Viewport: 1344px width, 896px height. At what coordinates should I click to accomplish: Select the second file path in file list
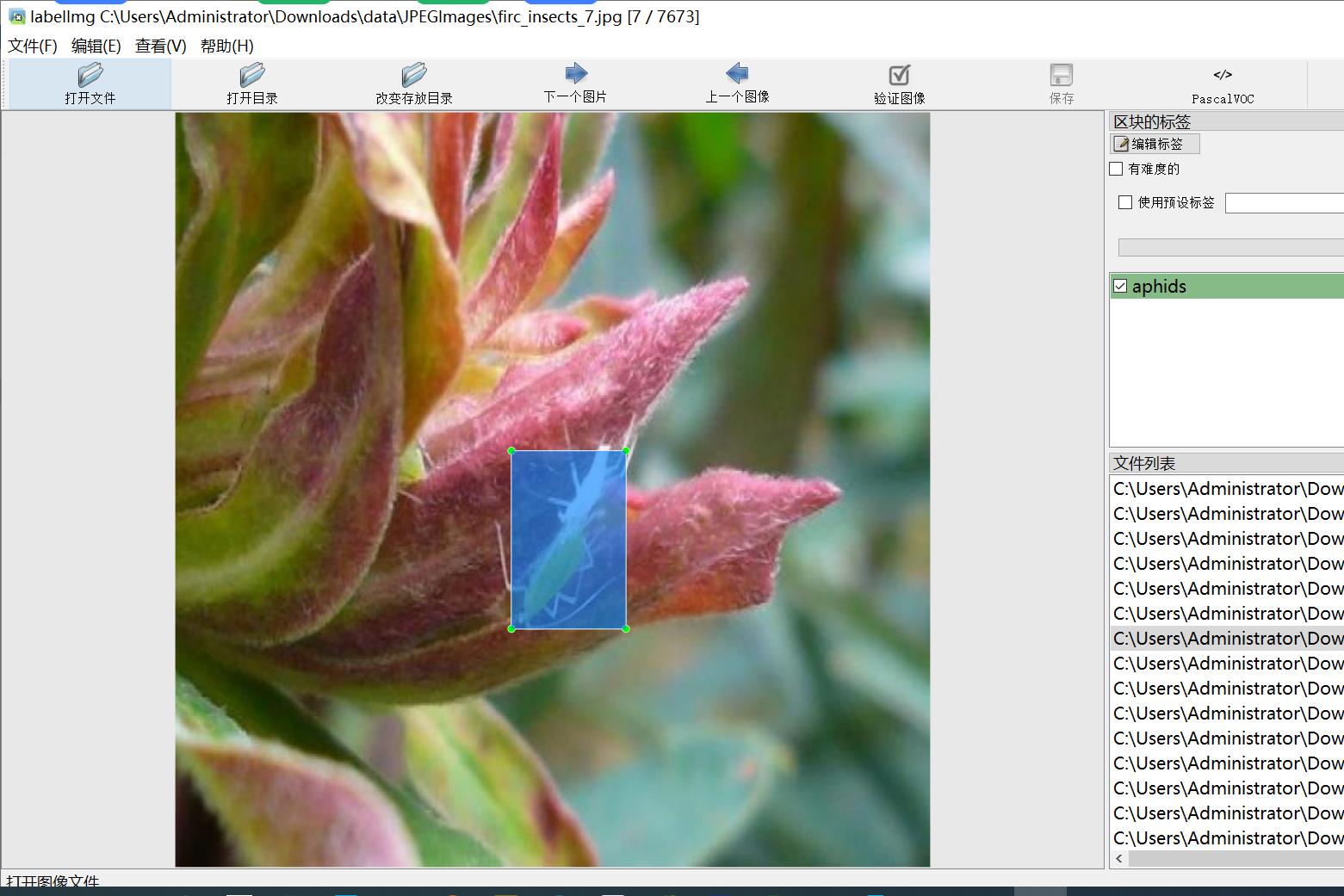[1227, 514]
